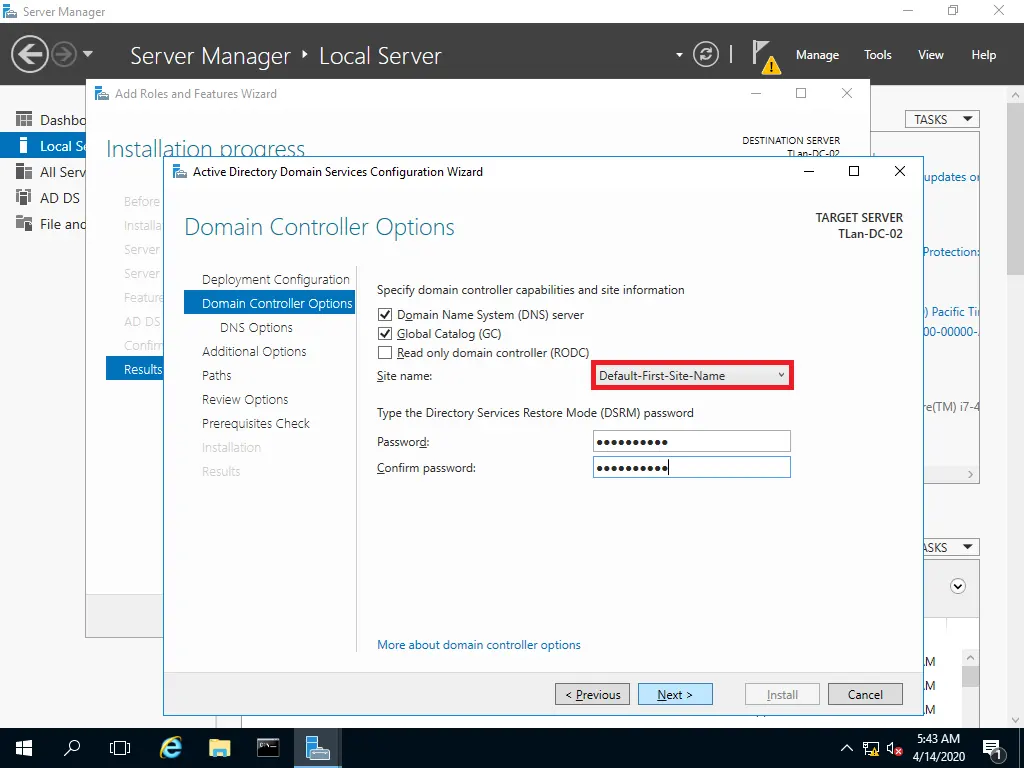
Task: Click the DSRM Password field
Action: pyautogui.click(x=692, y=441)
